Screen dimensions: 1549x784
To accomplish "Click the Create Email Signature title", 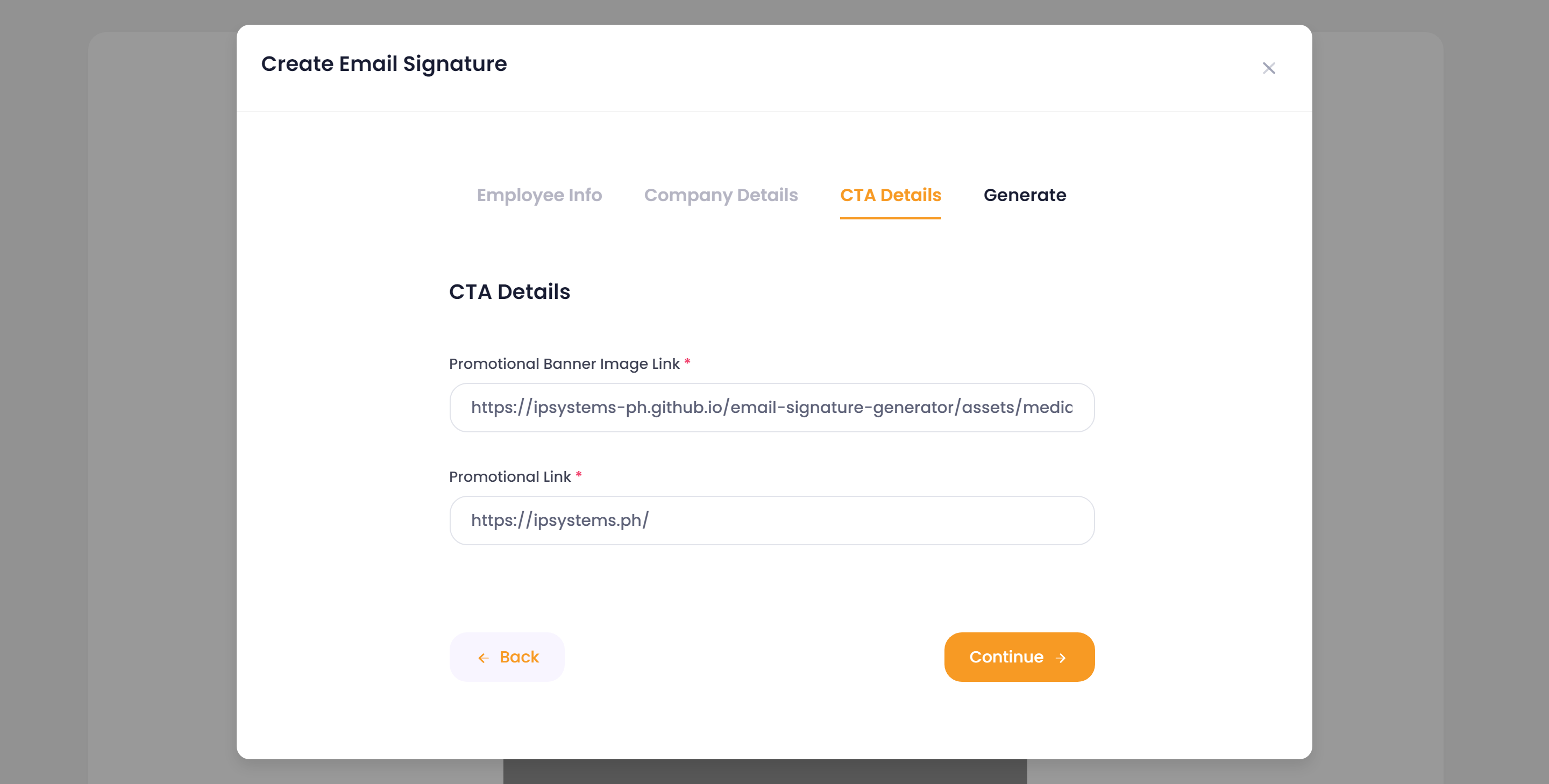I will [383, 64].
